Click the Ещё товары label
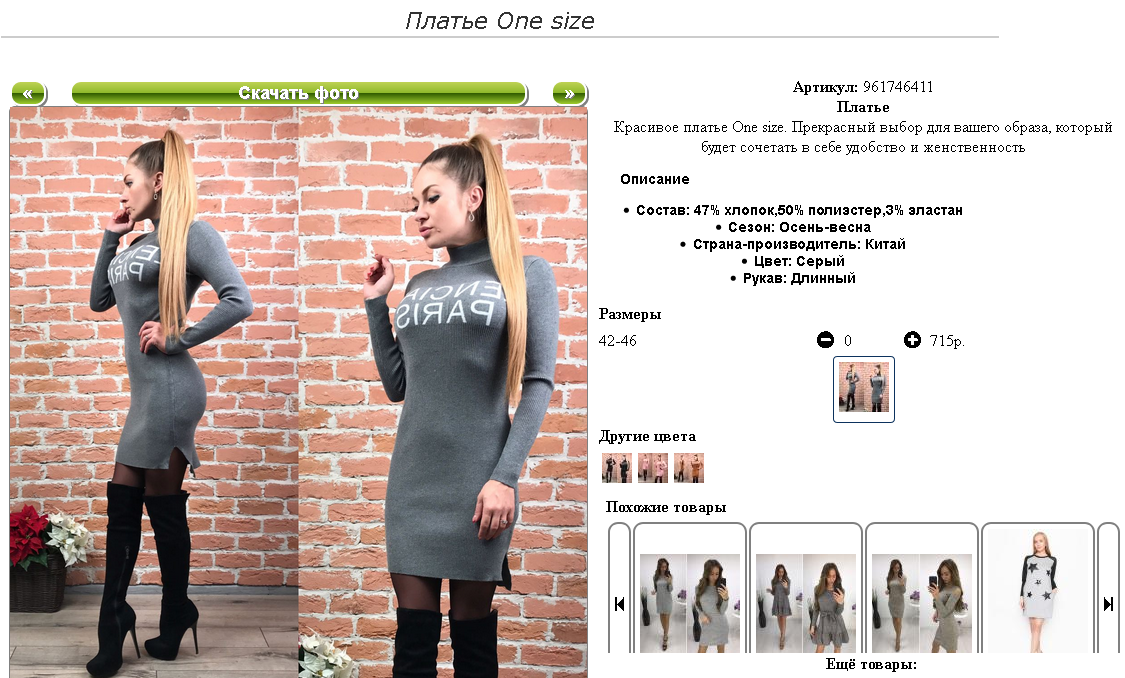 click(871, 664)
